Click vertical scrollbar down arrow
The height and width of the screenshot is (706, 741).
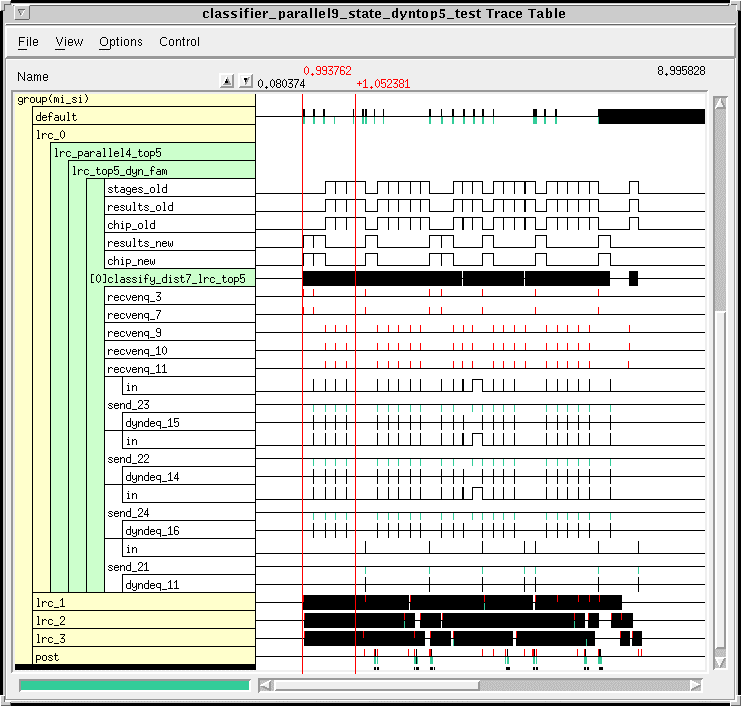pos(718,662)
